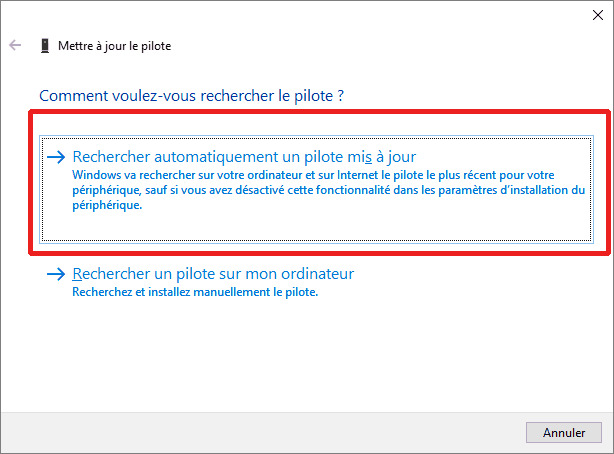This screenshot has height=454, width=614.
Task: Click the Mettre à jour le pilote title
Action: 114,46
